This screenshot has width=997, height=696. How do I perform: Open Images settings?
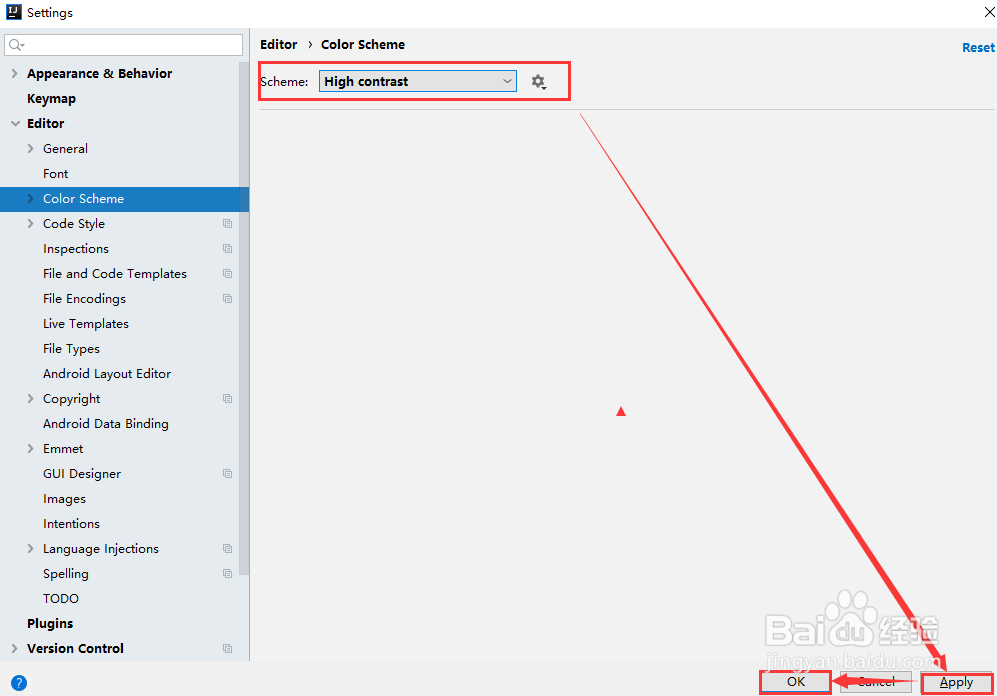(64, 499)
